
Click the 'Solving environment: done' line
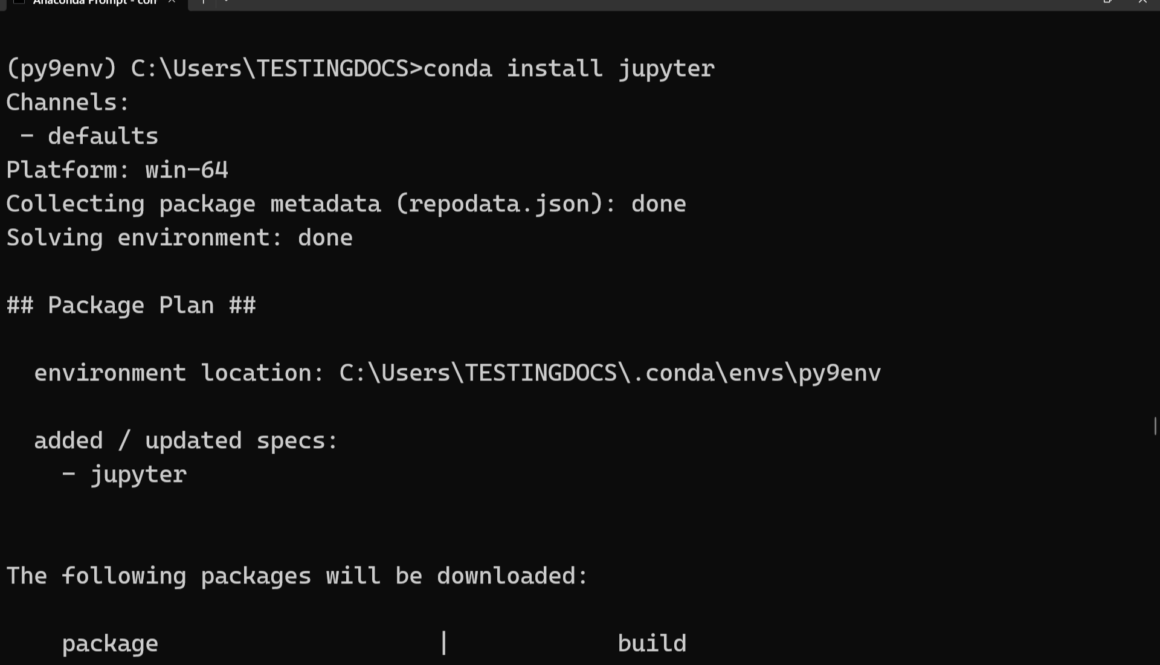[179, 238]
